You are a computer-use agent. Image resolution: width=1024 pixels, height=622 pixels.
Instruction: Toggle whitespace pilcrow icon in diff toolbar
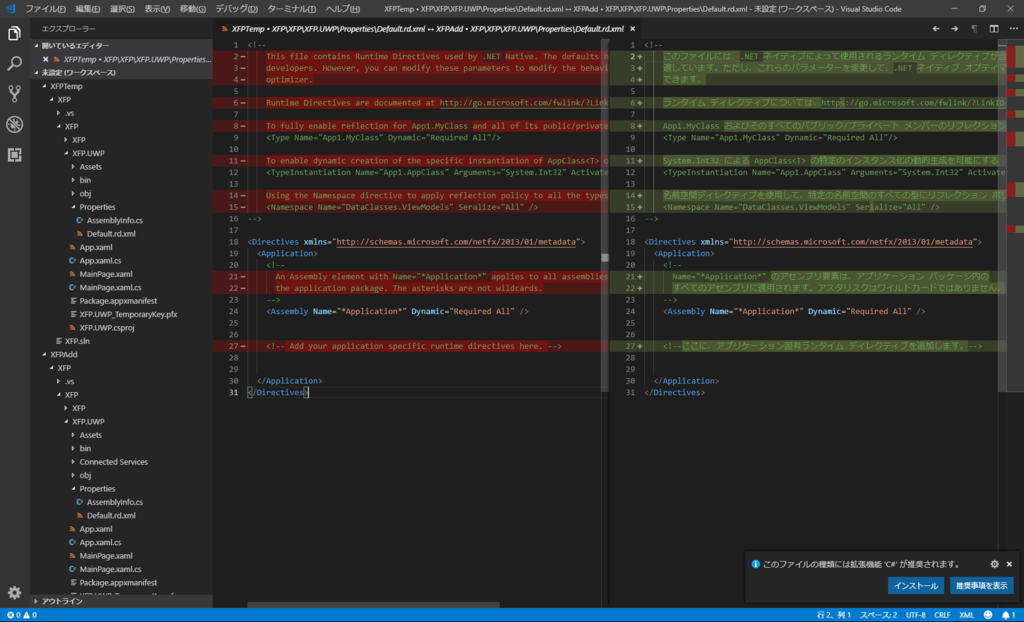[974, 29]
